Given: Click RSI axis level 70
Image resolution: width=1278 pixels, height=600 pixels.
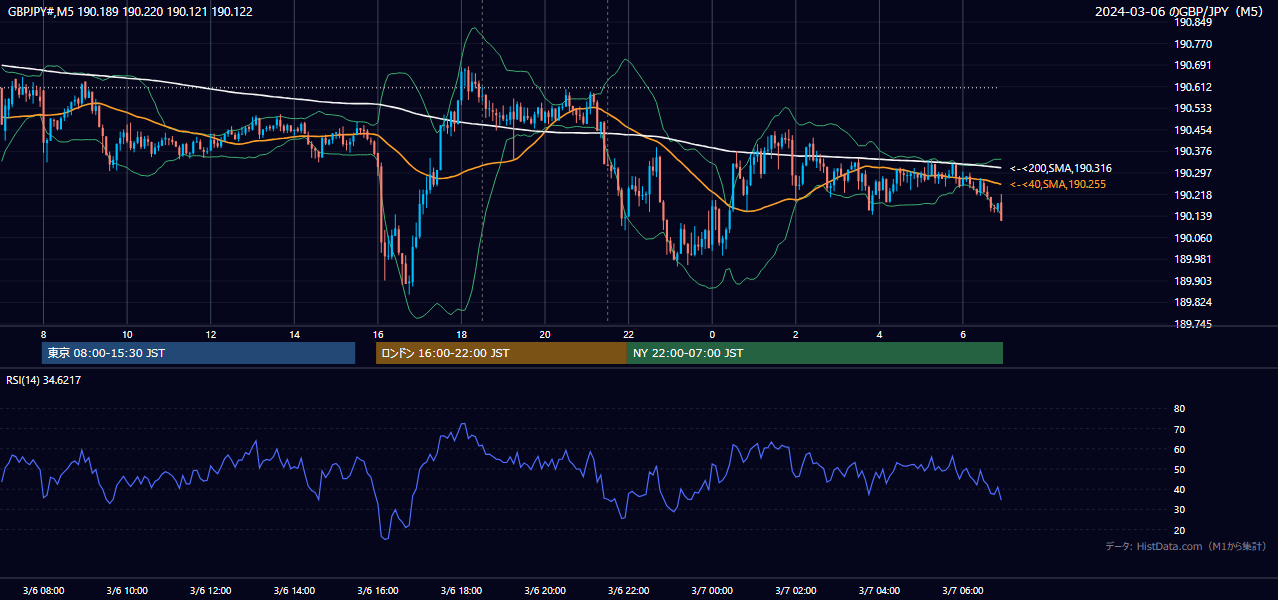Looking at the screenshot, I should (1180, 430).
